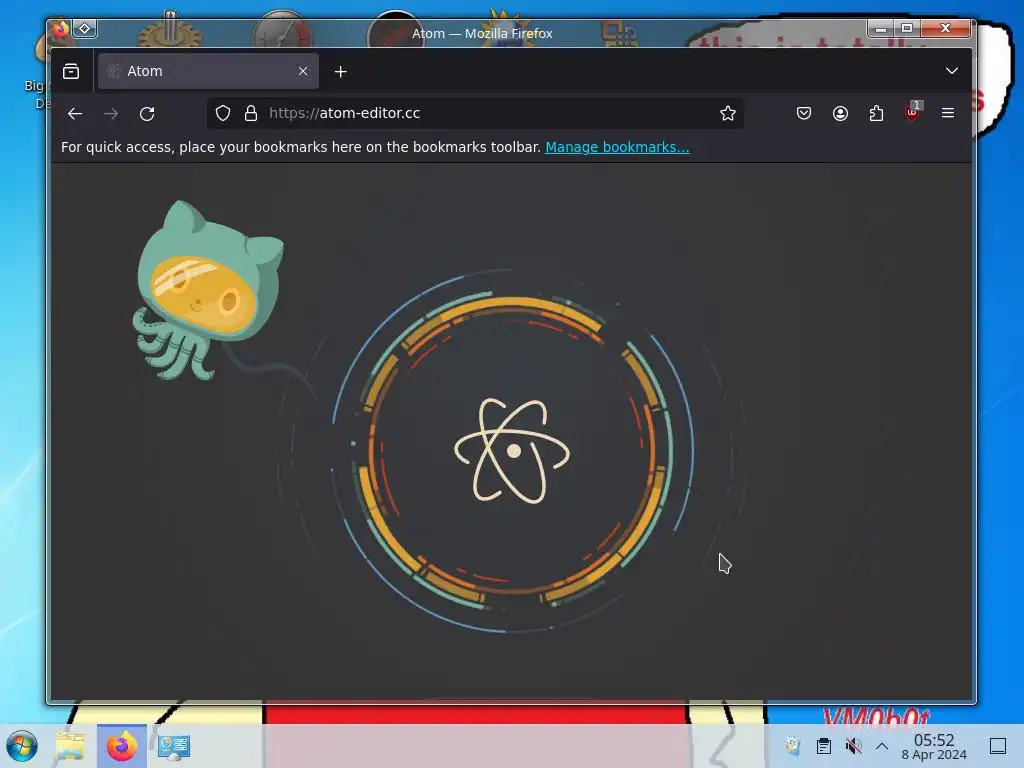
Task: Select Firefox on the taskbar
Action: point(121,746)
